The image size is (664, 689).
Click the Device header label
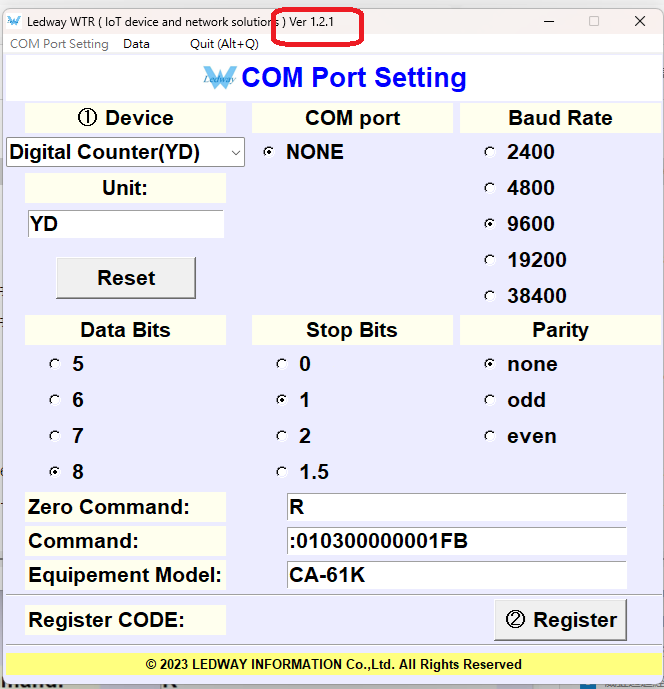point(126,118)
